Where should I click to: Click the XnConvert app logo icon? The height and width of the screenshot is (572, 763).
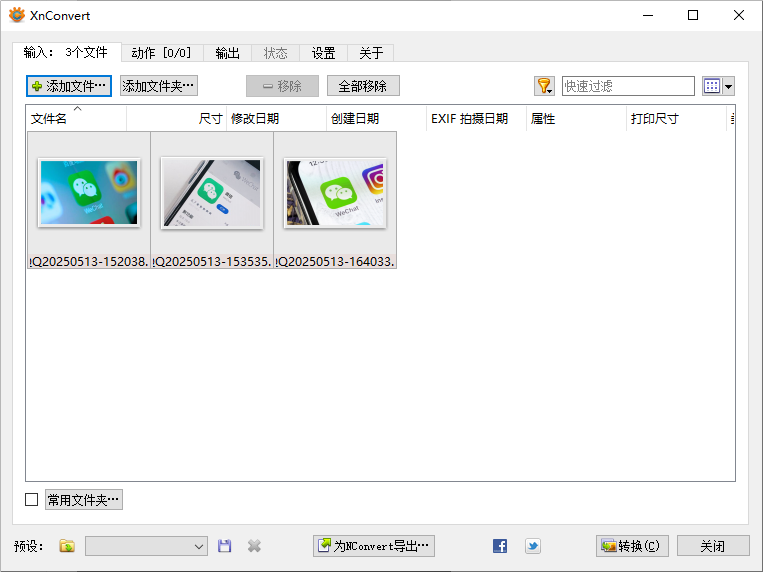point(17,15)
